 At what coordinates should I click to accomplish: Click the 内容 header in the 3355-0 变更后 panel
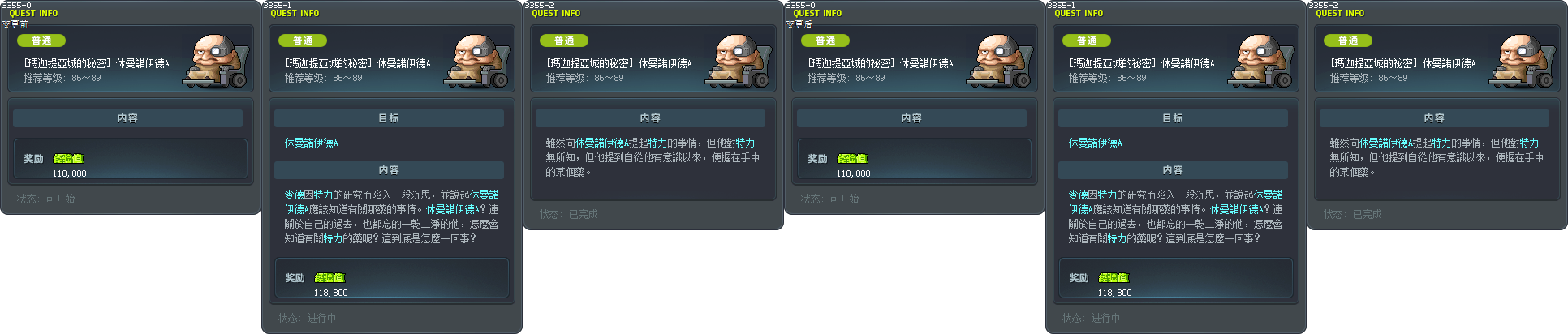911,118
